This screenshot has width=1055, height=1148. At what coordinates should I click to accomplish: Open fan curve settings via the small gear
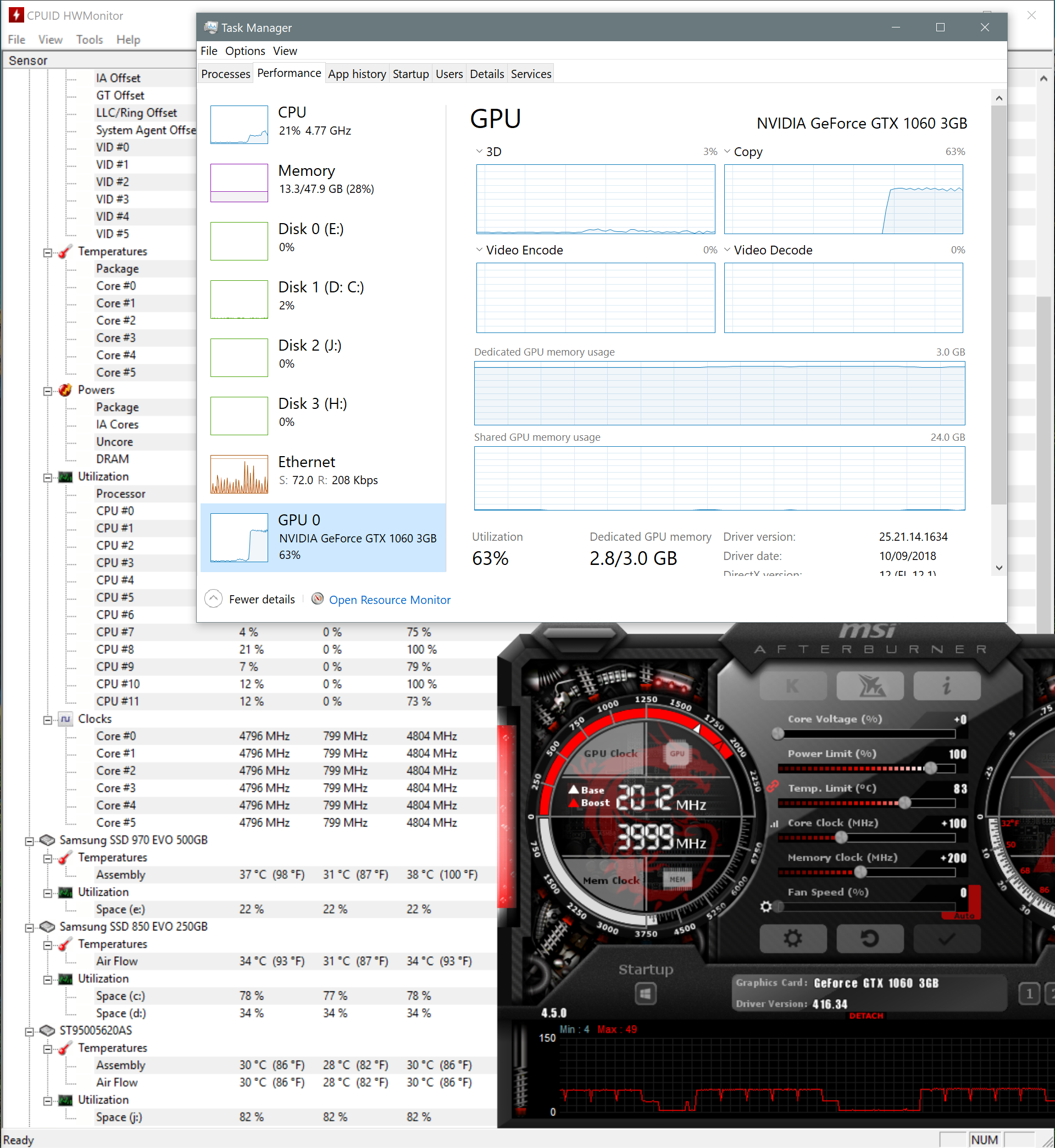767,907
